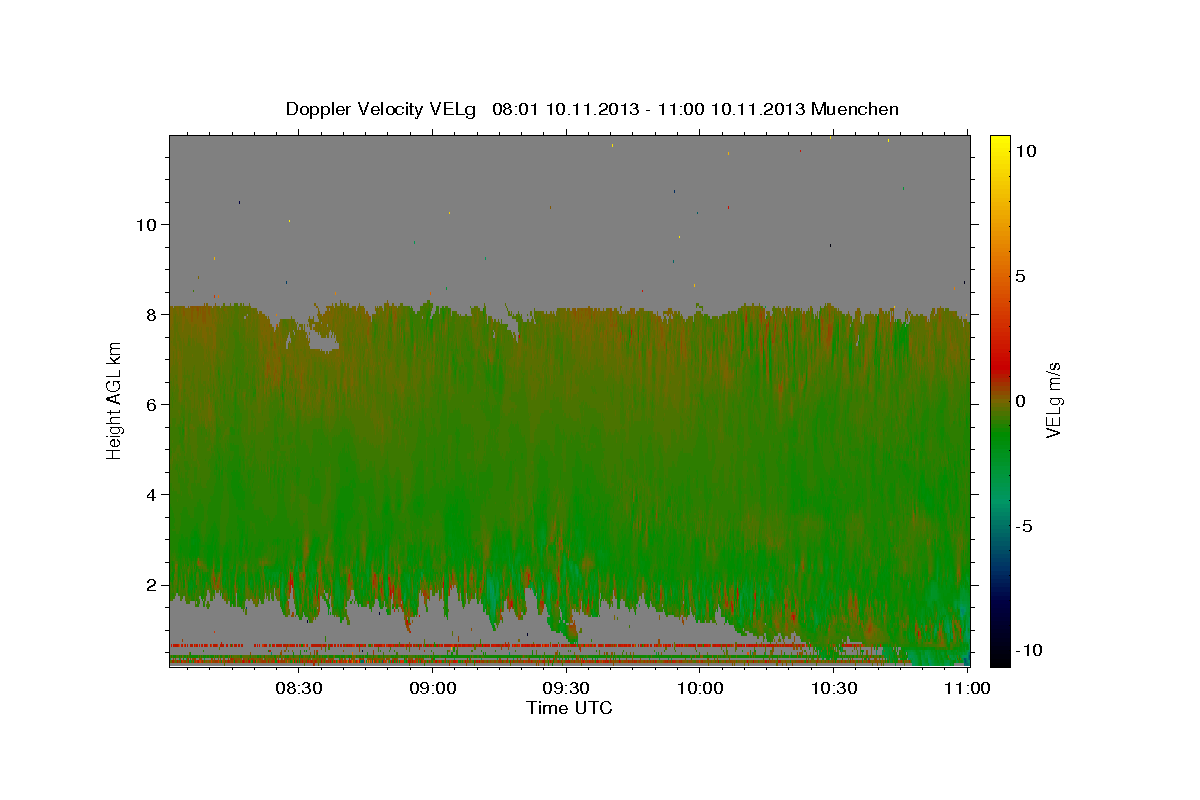This screenshot has width=1200, height=800.
Task: Click the '08:30' time tick label
Action: pyautogui.click(x=298, y=688)
